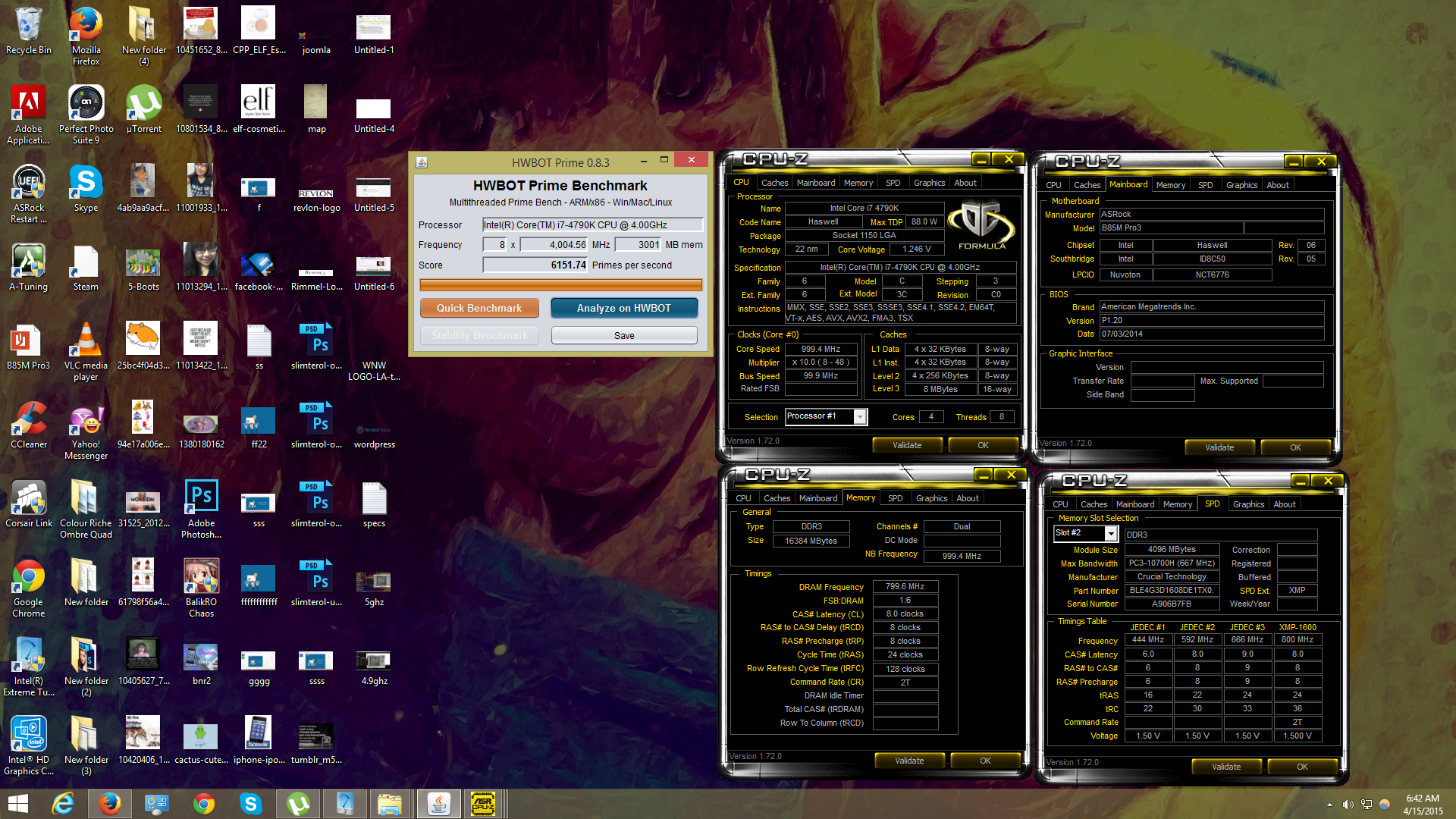Click the HWBOT benchmark progress bar
1456x819 pixels.
click(560, 285)
